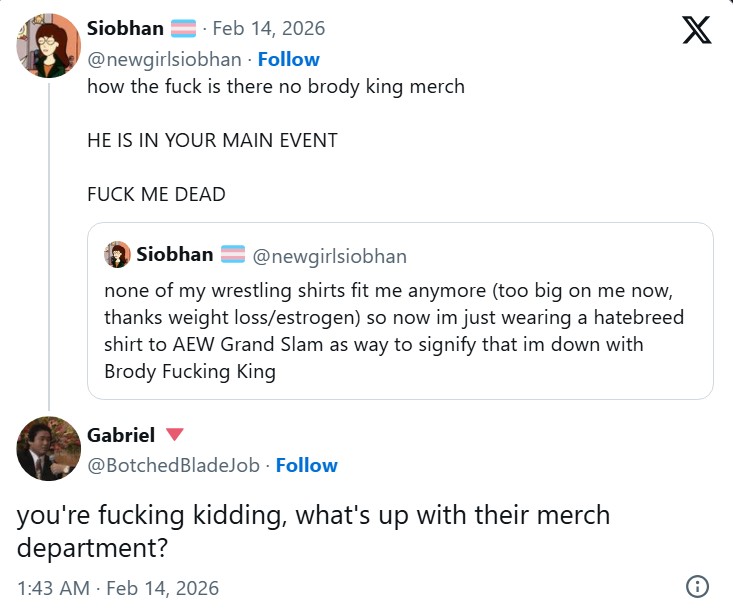Open the quoted tweet about the hatebreed shirt

pyautogui.click(x=399, y=330)
